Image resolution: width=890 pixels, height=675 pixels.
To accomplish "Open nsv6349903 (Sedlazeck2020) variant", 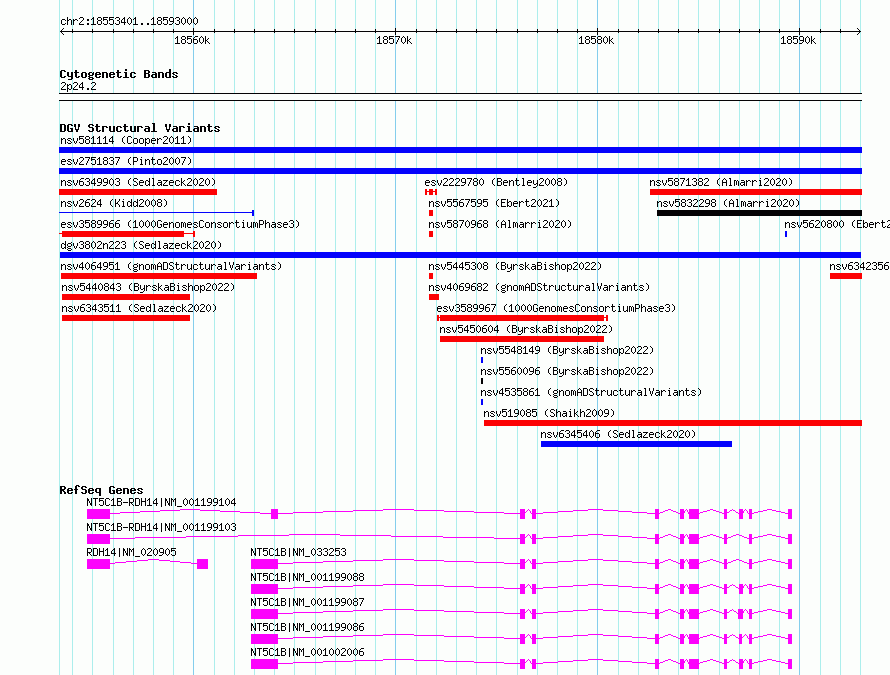I will coord(138,182).
